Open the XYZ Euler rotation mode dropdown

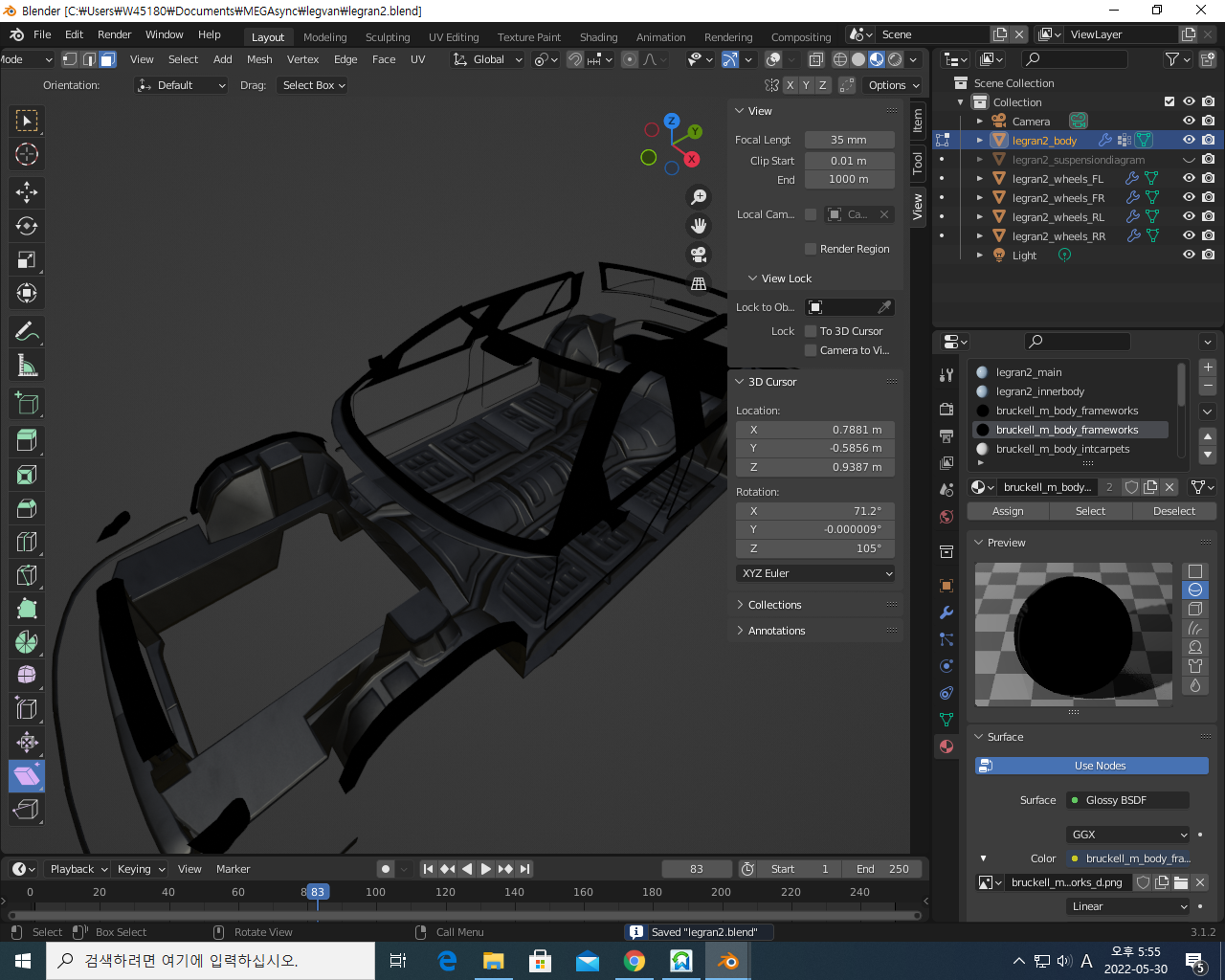pos(817,573)
